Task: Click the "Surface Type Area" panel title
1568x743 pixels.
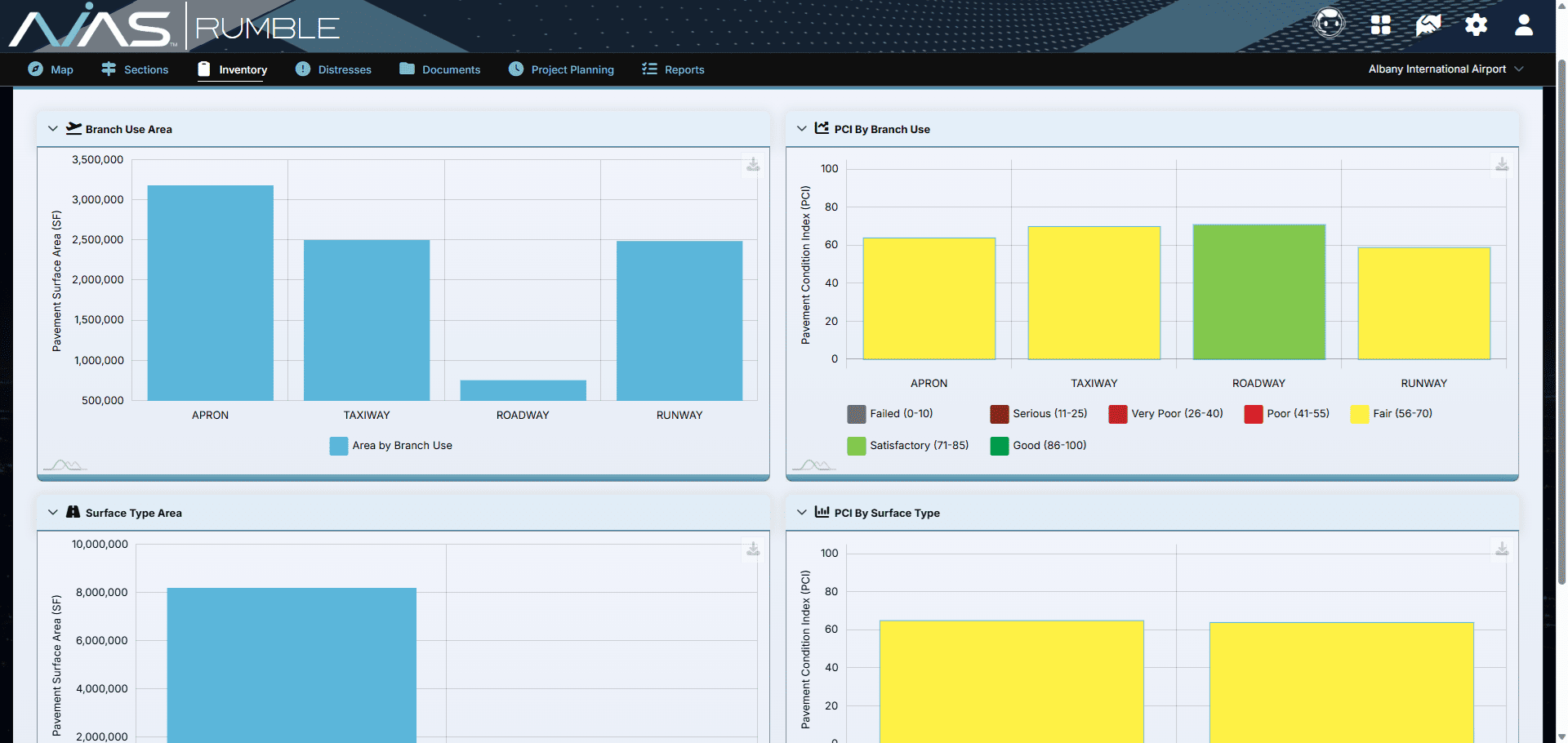Action: 134,513
